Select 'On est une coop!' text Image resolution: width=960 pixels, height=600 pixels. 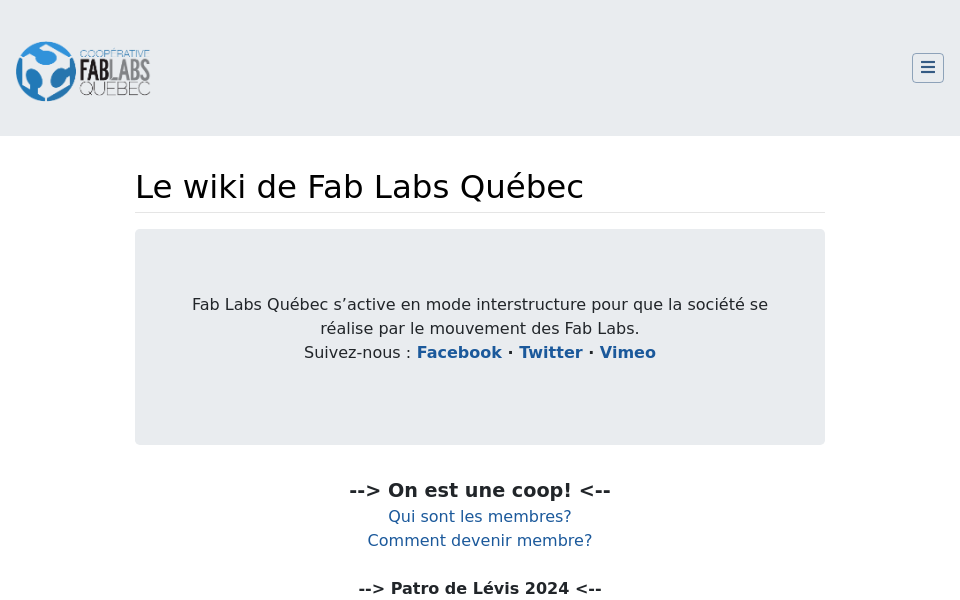tap(479, 490)
